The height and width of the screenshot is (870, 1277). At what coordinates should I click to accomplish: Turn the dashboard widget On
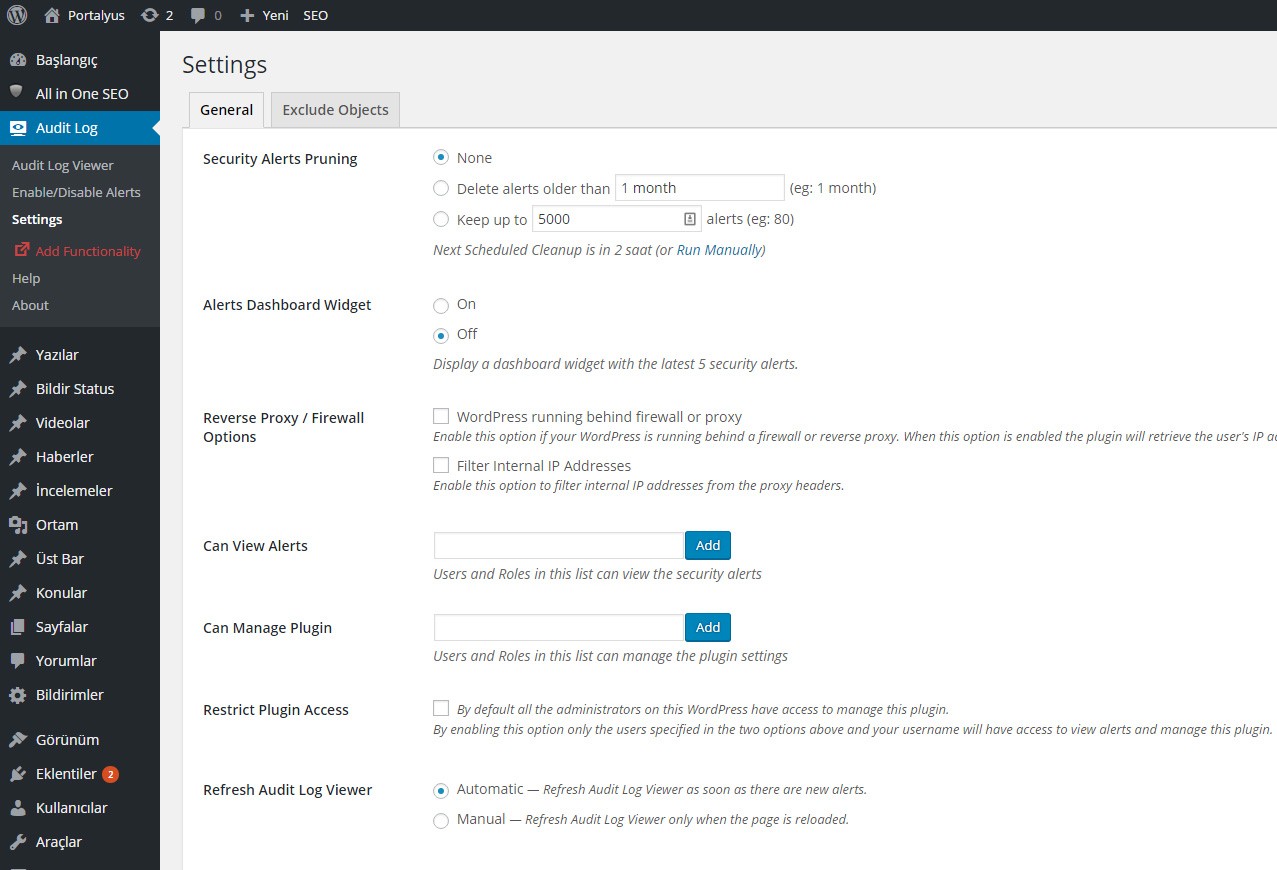click(441, 306)
